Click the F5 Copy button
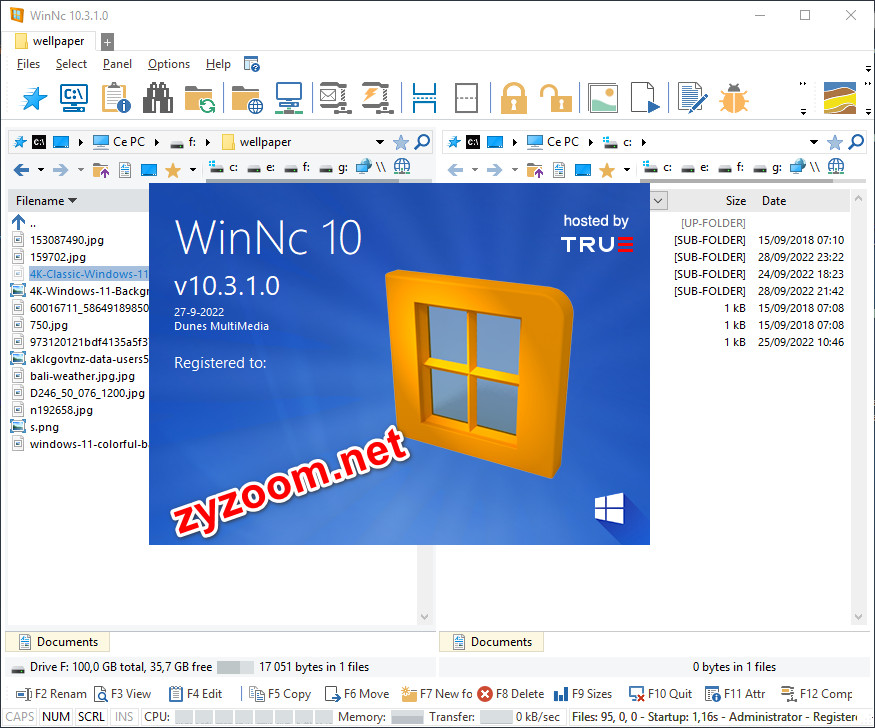The width and height of the screenshot is (875, 728). click(280, 694)
